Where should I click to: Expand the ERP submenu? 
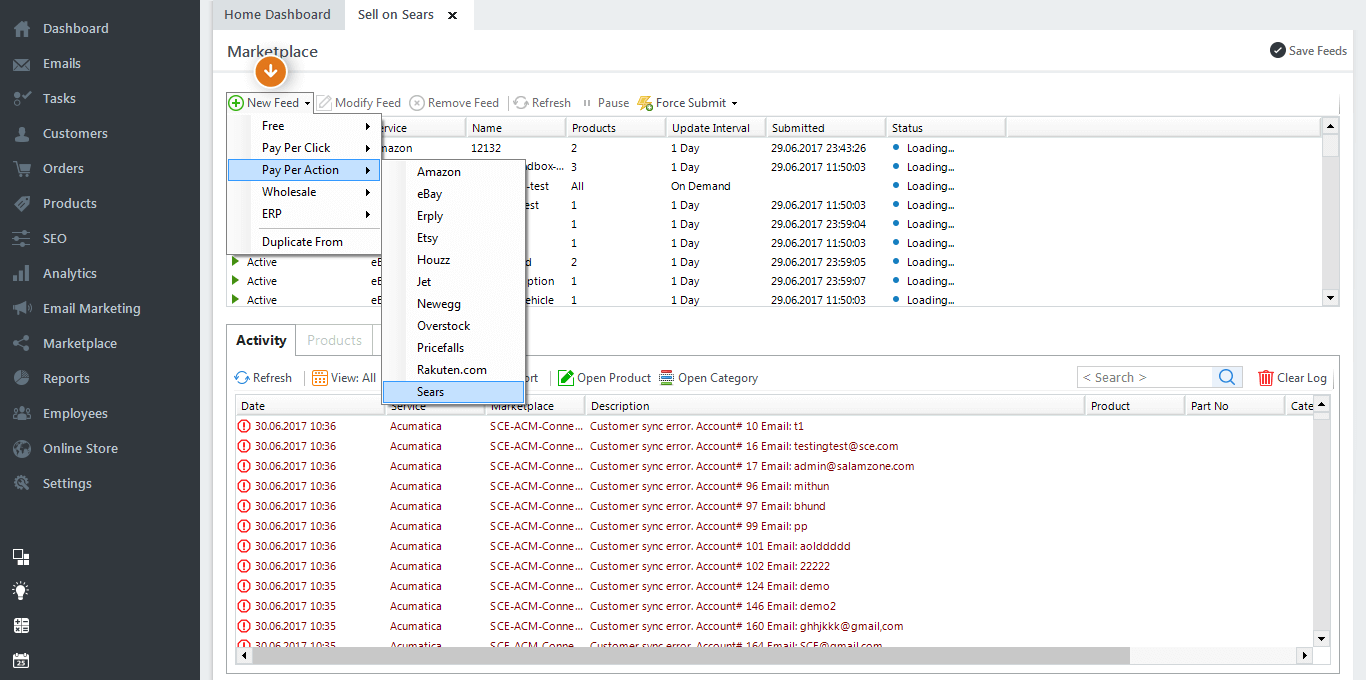(304, 214)
